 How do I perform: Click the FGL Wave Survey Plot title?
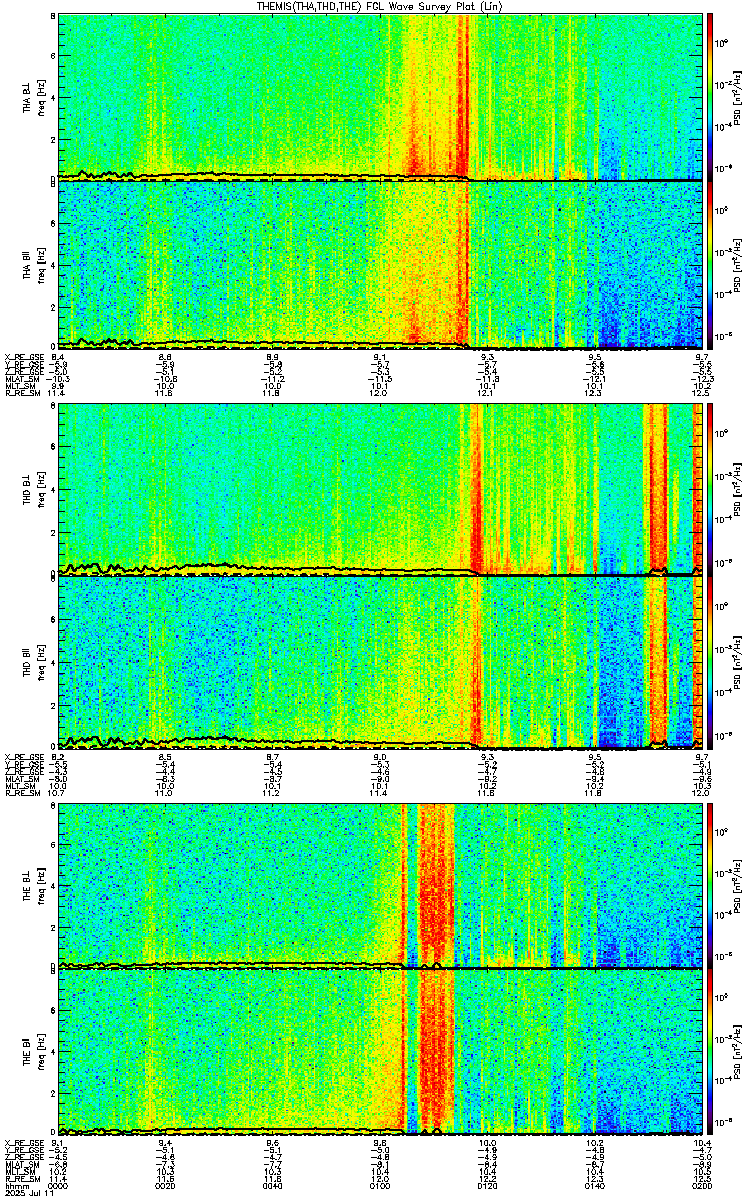click(380, 6)
